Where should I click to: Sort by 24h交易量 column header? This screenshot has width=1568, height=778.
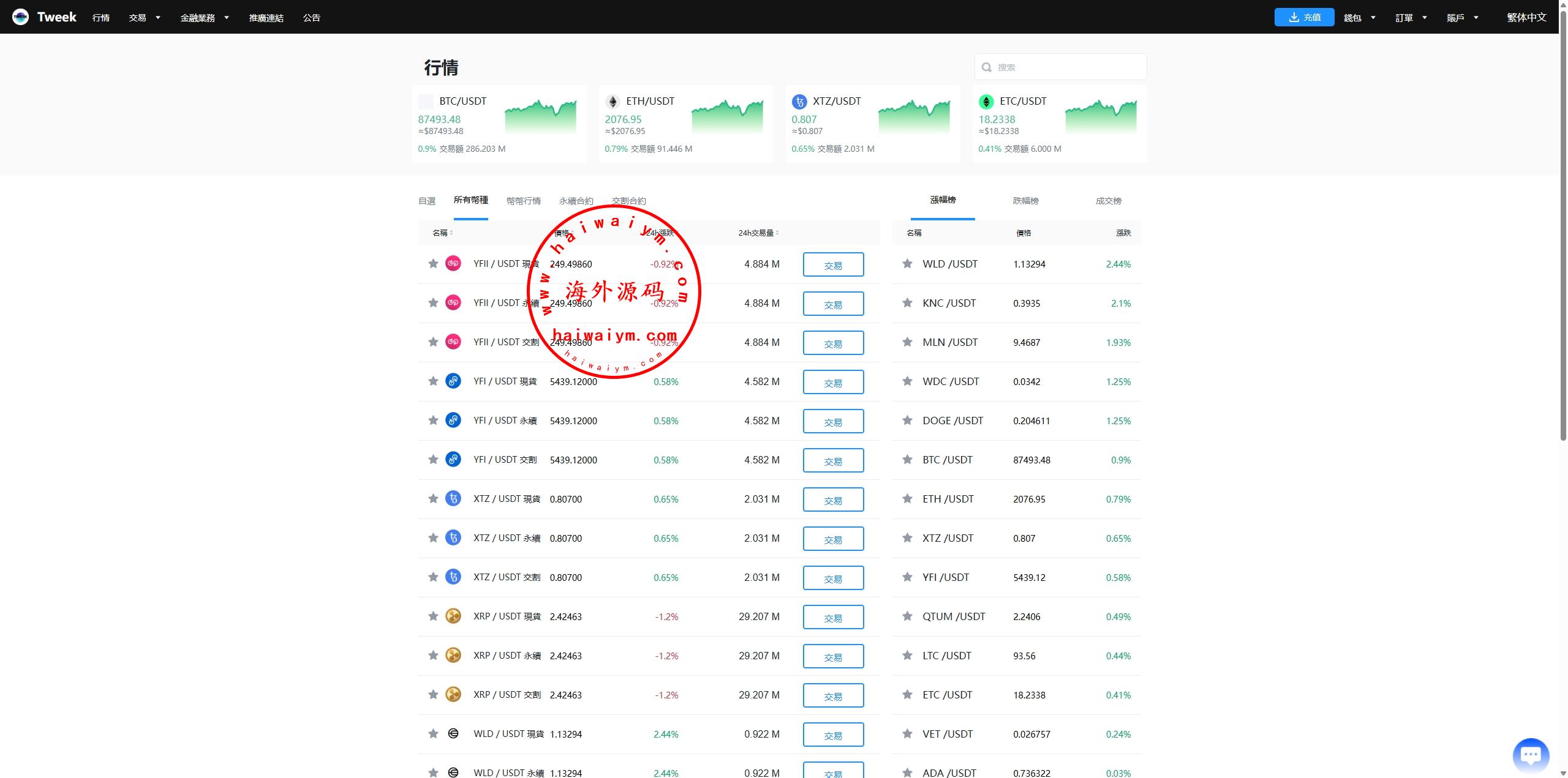point(758,233)
